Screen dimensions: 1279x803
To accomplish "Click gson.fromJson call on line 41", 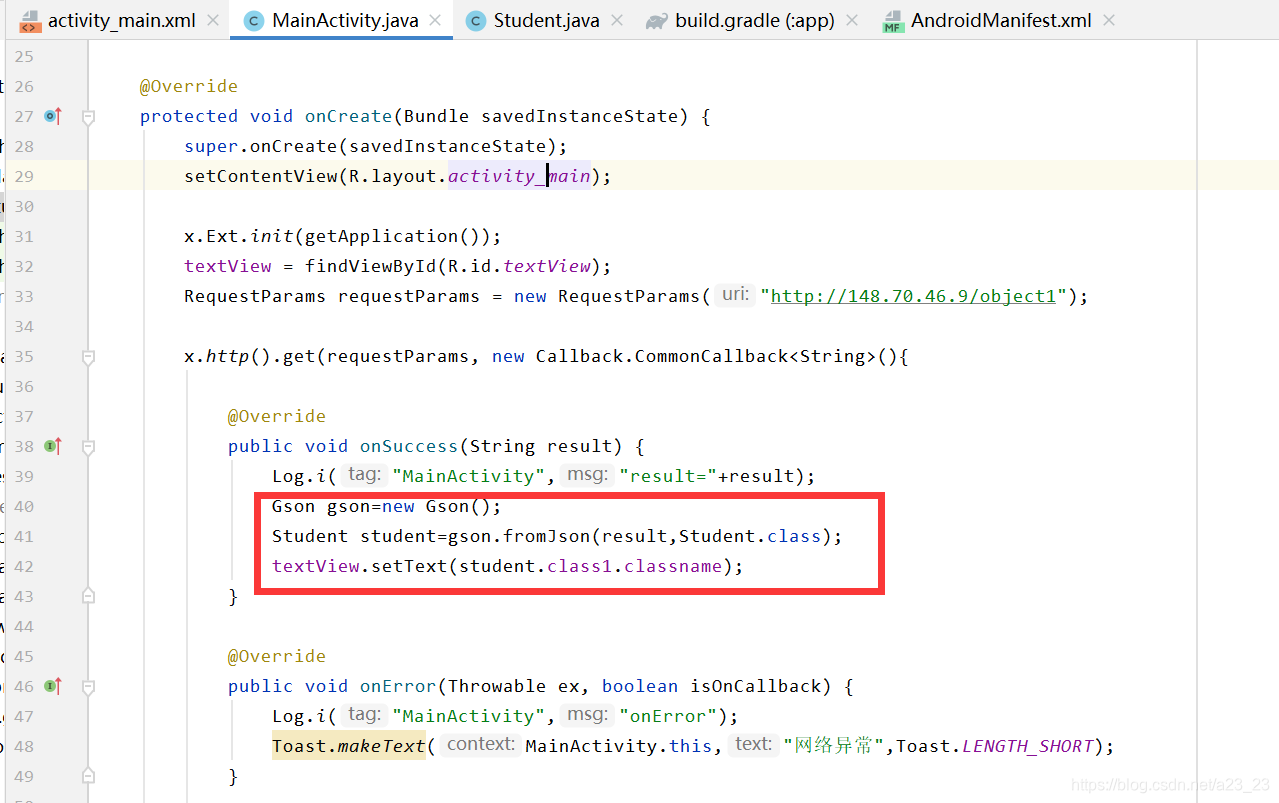I will point(519,536).
